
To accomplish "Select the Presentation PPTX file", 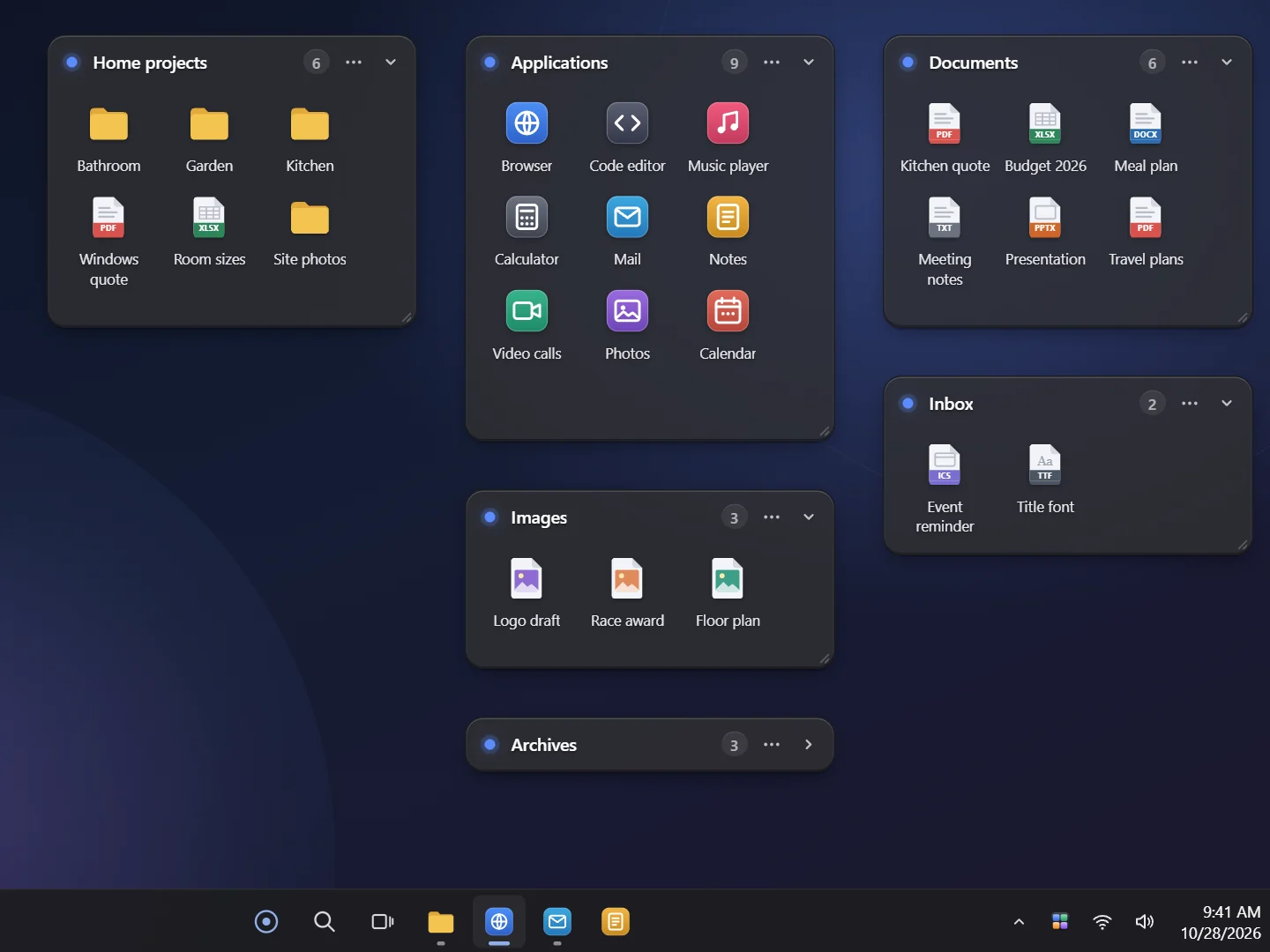I will tap(1045, 218).
